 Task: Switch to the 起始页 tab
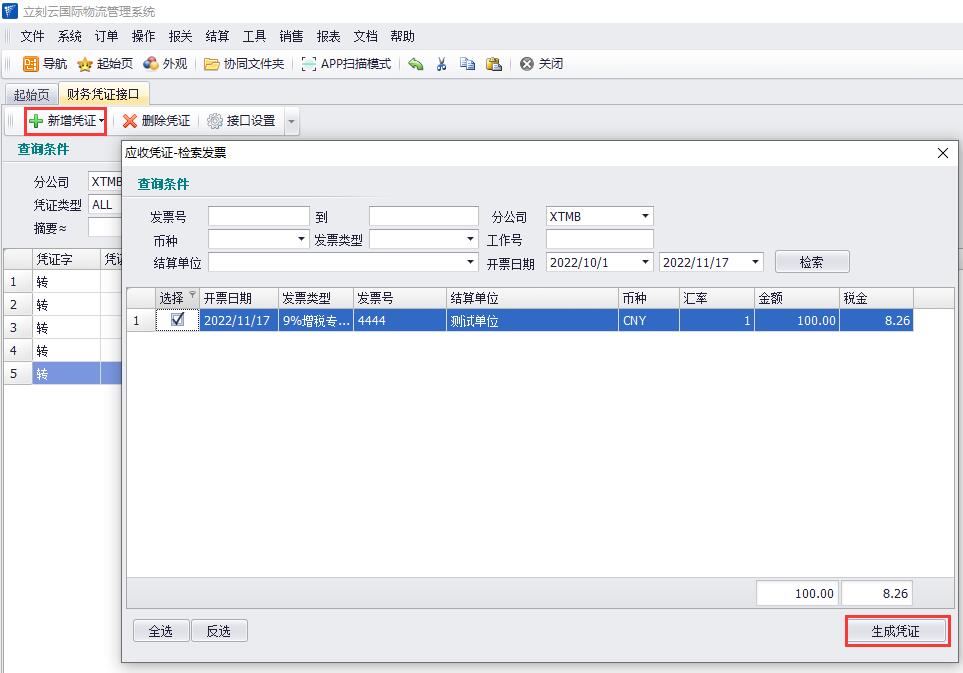(x=31, y=95)
